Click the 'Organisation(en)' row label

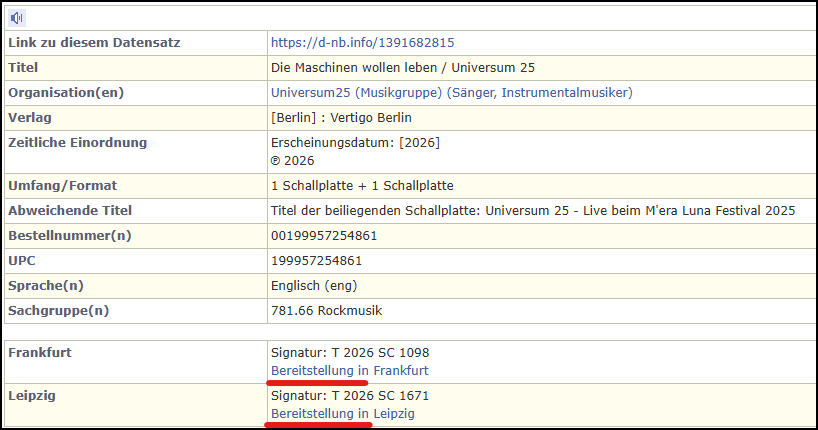point(66,93)
